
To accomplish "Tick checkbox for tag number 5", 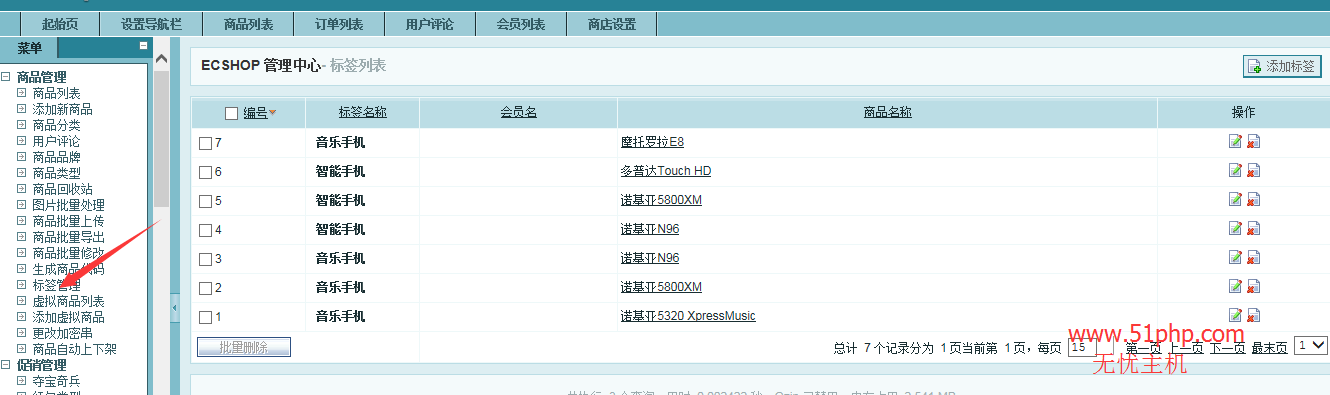I will coord(205,201).
